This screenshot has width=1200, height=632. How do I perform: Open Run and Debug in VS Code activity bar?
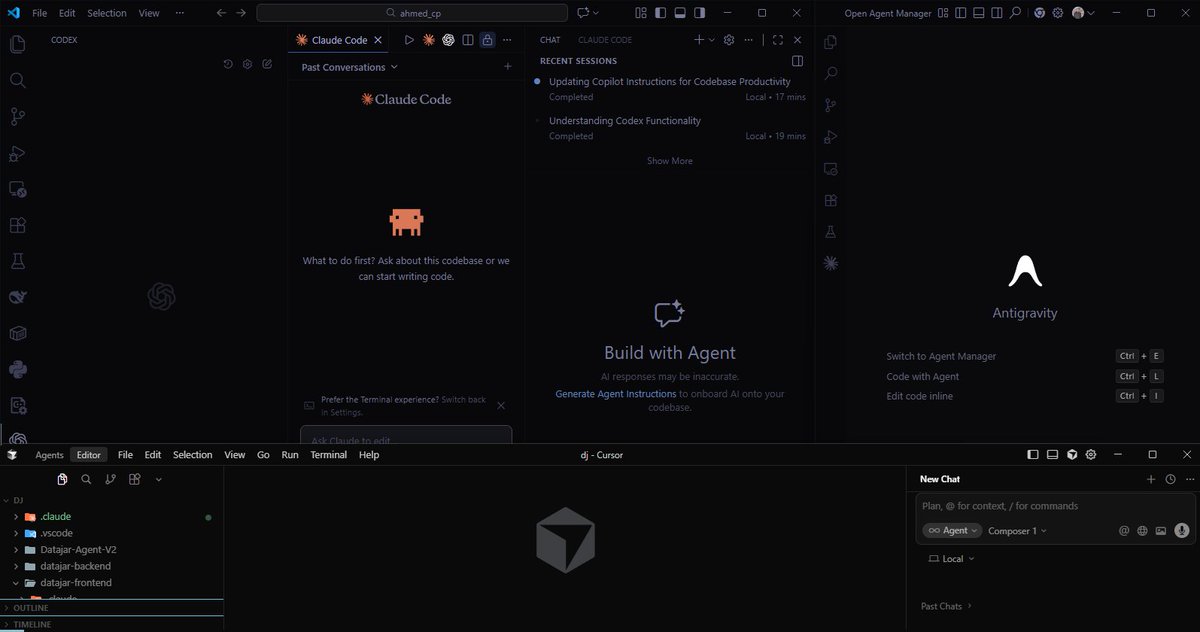point(17,153)
